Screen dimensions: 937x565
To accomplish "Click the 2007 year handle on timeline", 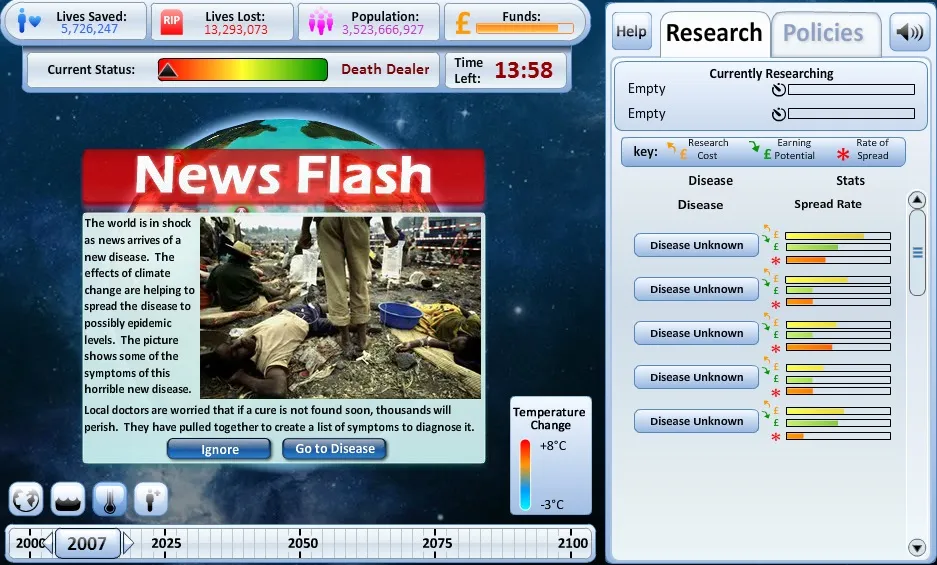I will 87,543.
